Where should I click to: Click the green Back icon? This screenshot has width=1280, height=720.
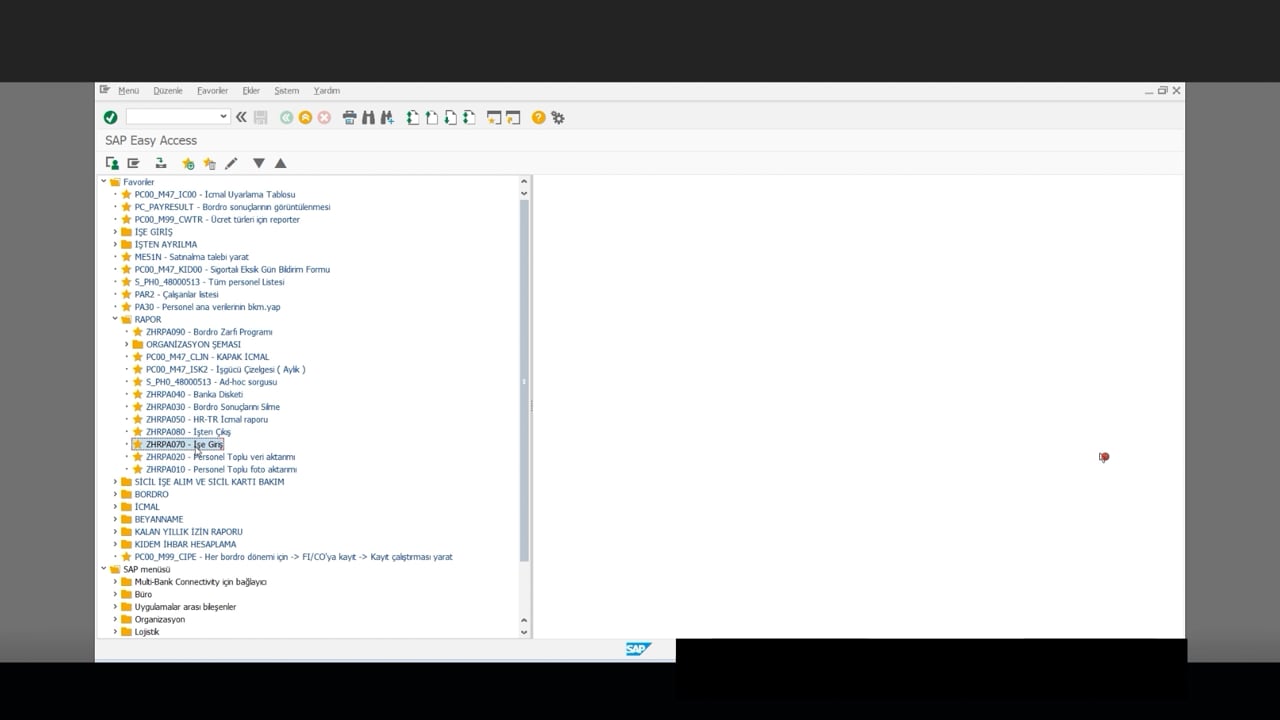[287, 117]
